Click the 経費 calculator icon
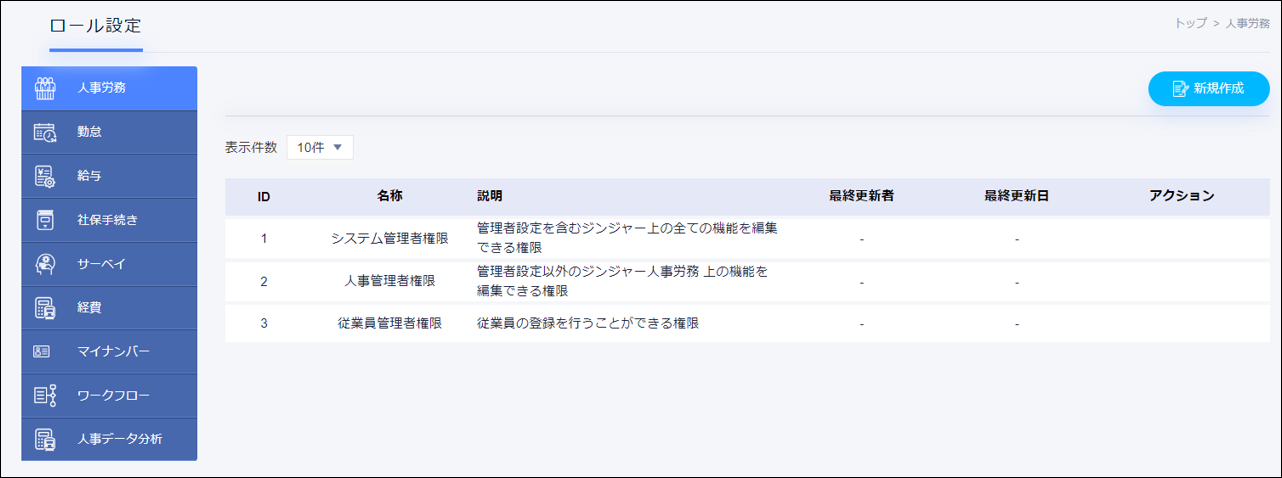The width and height of the screenshot is (1282, 478). pyautogui.click(x=45, y=308)
